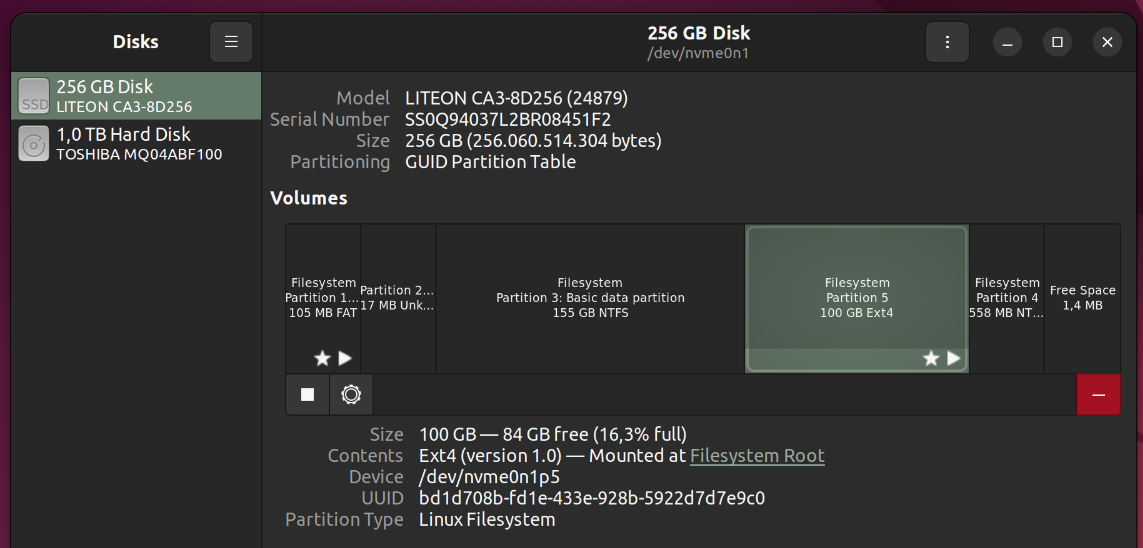Click GUID Partition Table text
The width and height of the screenshot is (1143, 548).
pos(491,162)
